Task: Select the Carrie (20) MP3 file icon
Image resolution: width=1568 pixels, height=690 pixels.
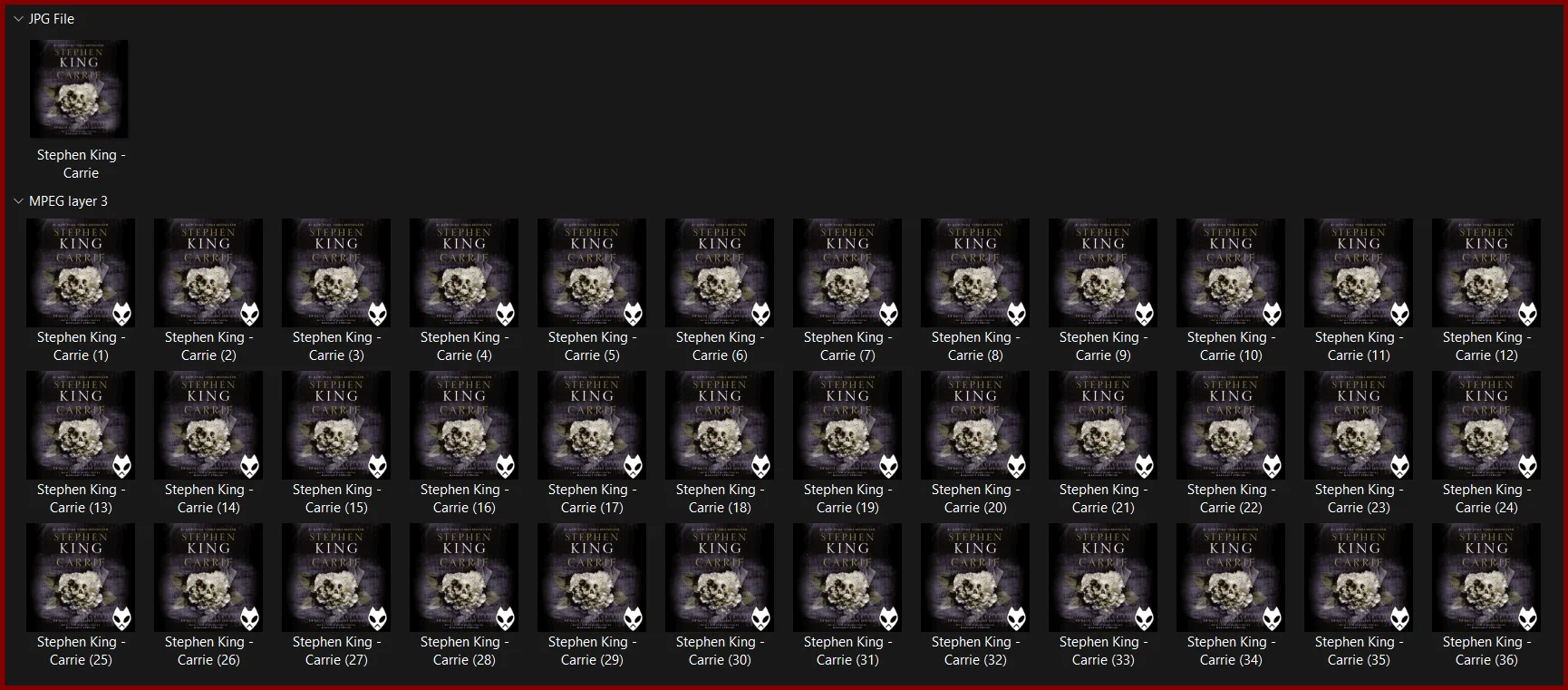Action: [x=975, y=425]
